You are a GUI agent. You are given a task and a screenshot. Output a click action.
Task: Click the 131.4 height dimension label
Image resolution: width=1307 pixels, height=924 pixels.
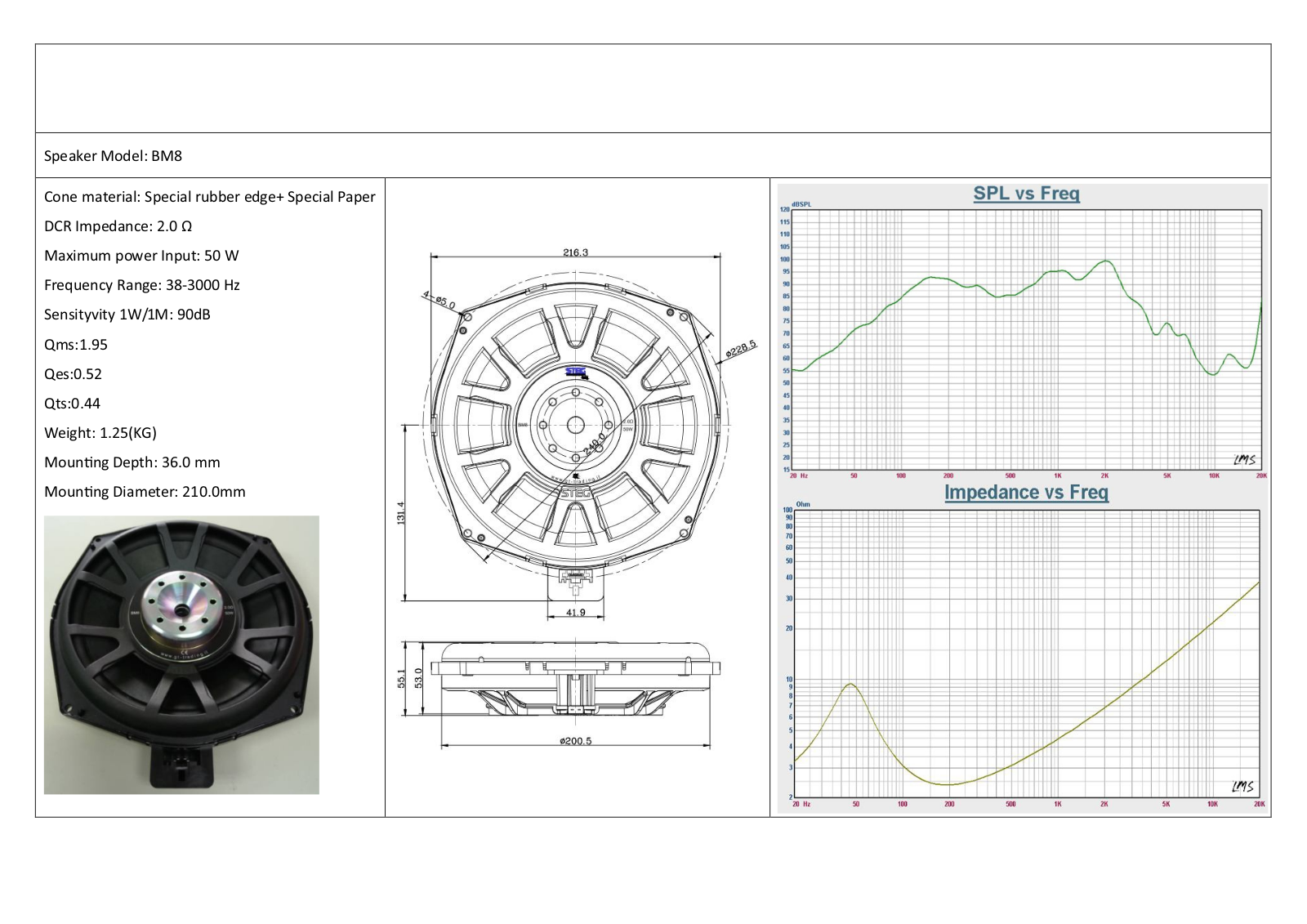tap(401, 513)
